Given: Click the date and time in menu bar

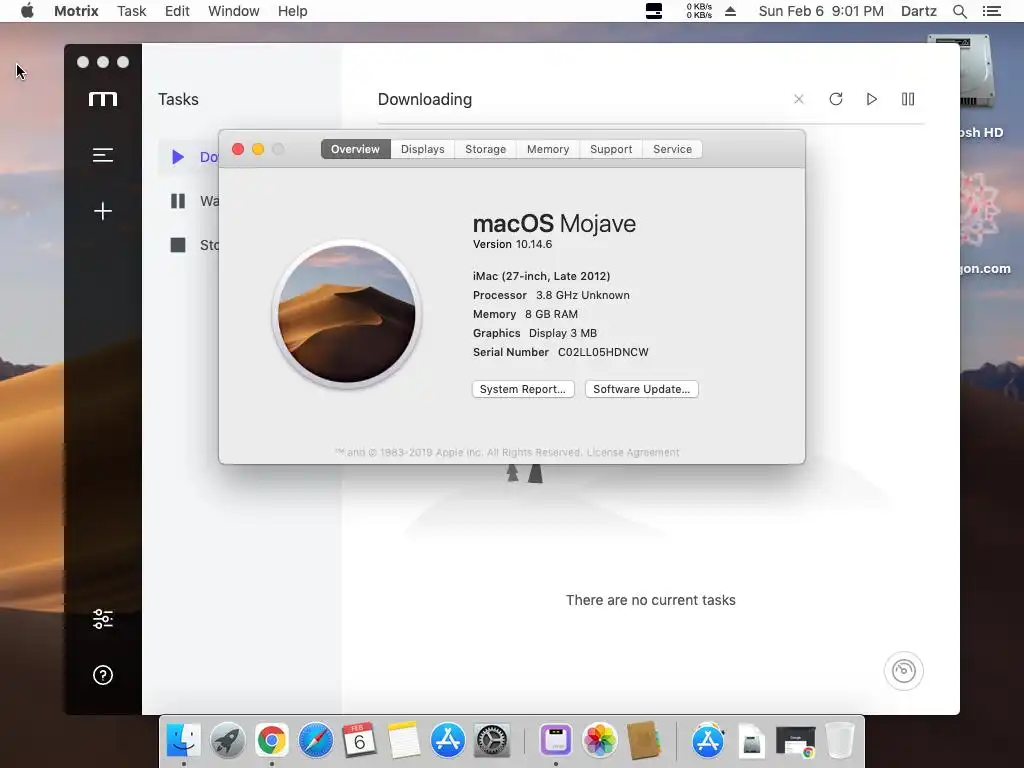Looking at the screenshot, I should click(821, 11).
